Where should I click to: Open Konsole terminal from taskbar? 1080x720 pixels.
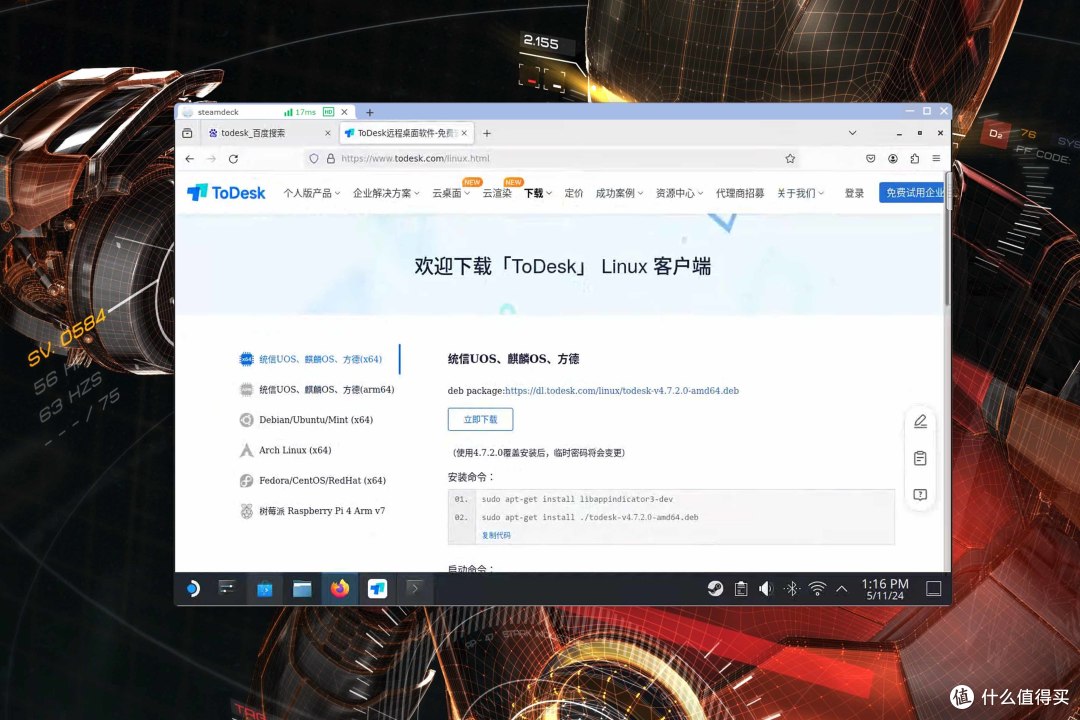tap(414, 588)
